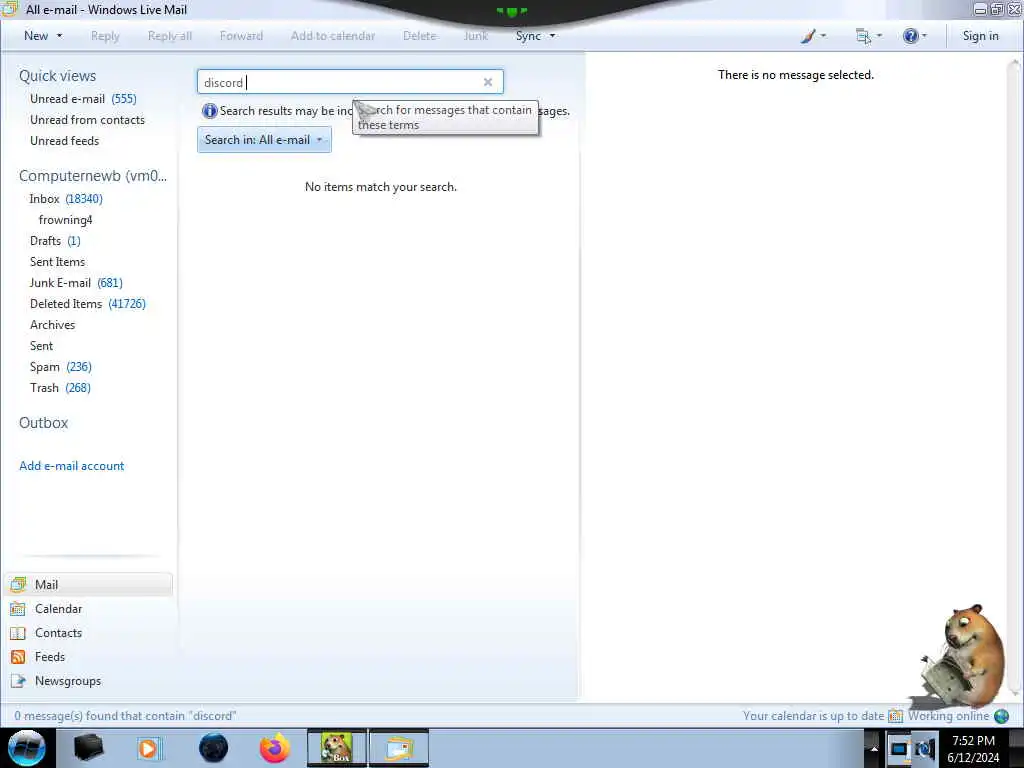Open the New dropdown arrow
The image size is (1024, 768).
[59, 36]
